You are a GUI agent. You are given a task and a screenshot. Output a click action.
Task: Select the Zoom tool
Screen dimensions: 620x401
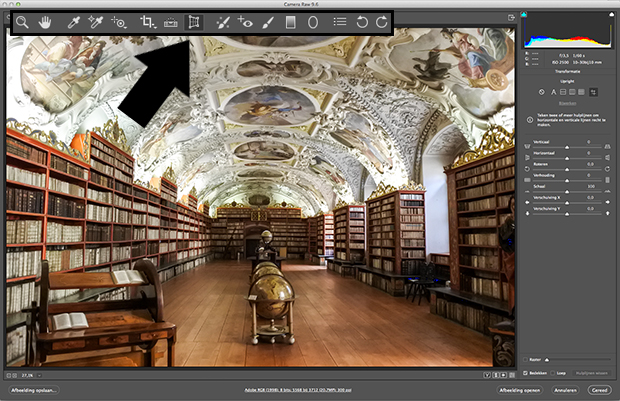click(22, 23)
